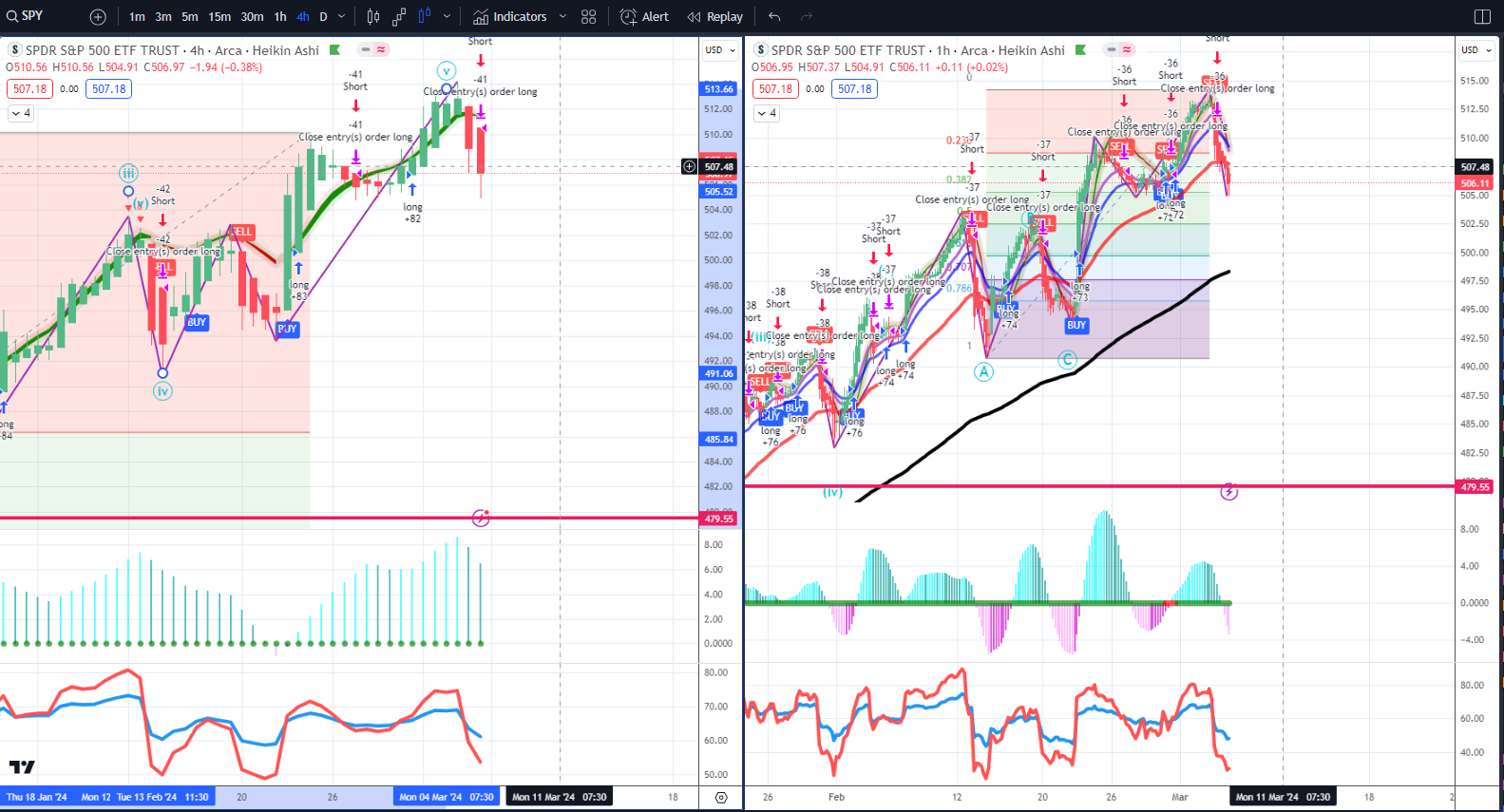Select the Candles chart type icon
1504x812 pixels.
click(373, 17)
